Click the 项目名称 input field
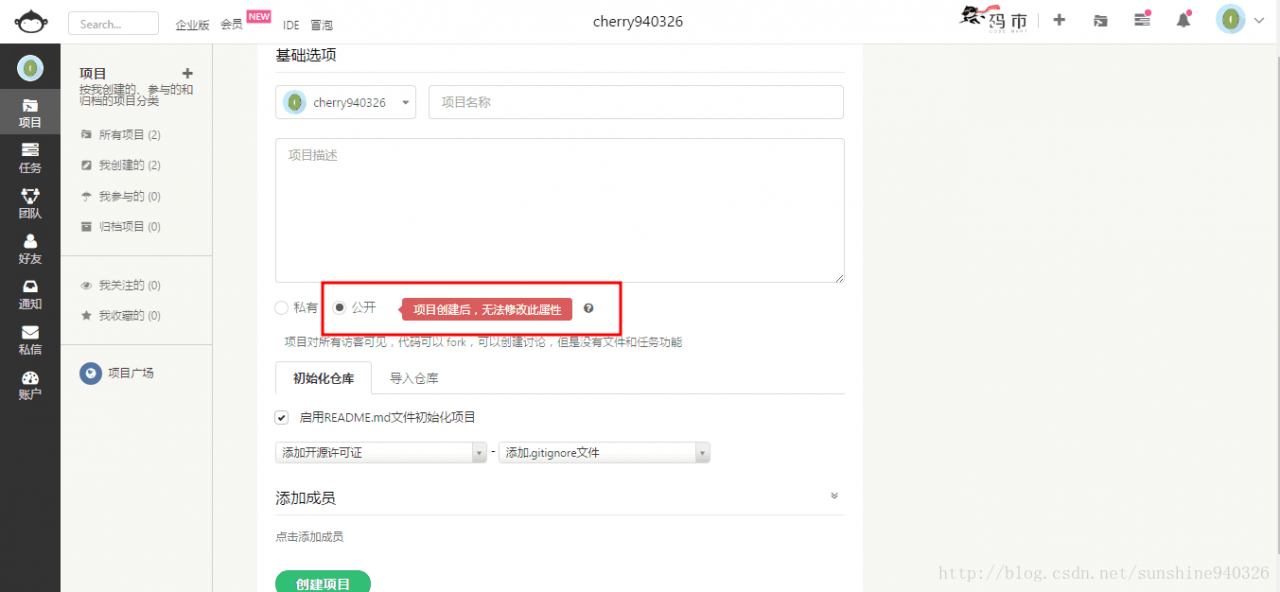This screenshot has height=592, width=1280. [636, 102]
